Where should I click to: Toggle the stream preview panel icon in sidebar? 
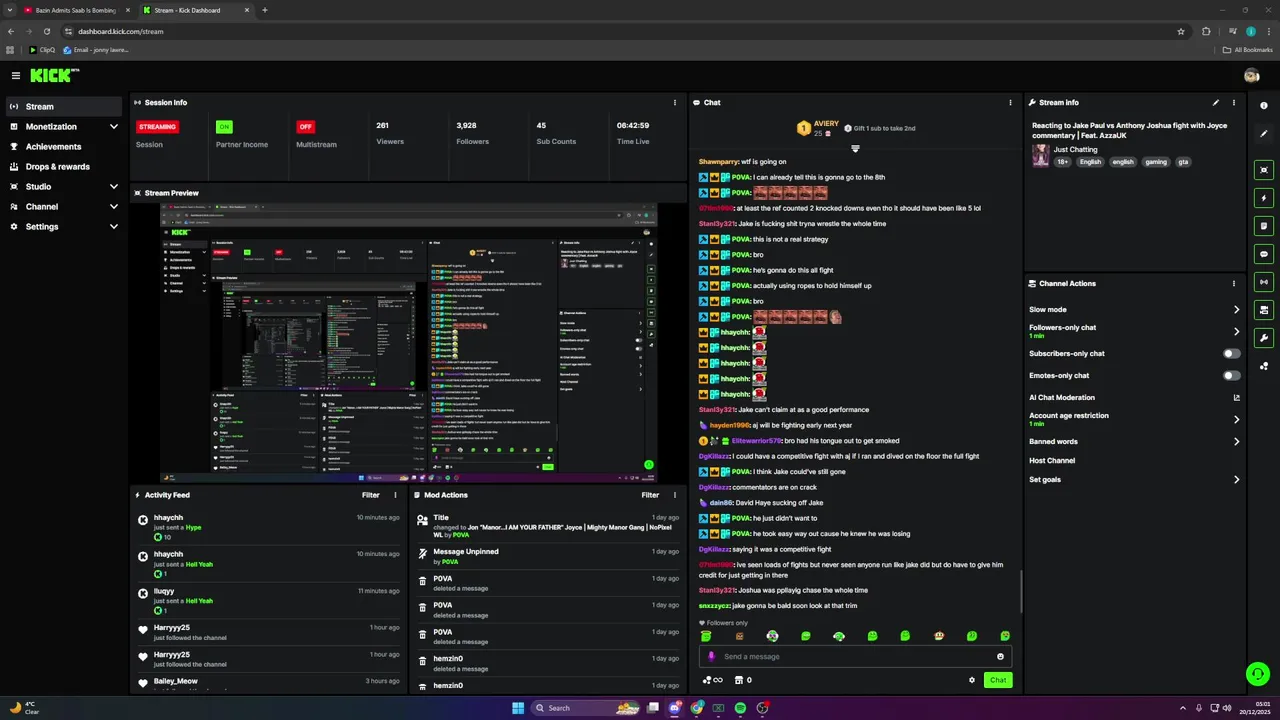pos(1264,170)
